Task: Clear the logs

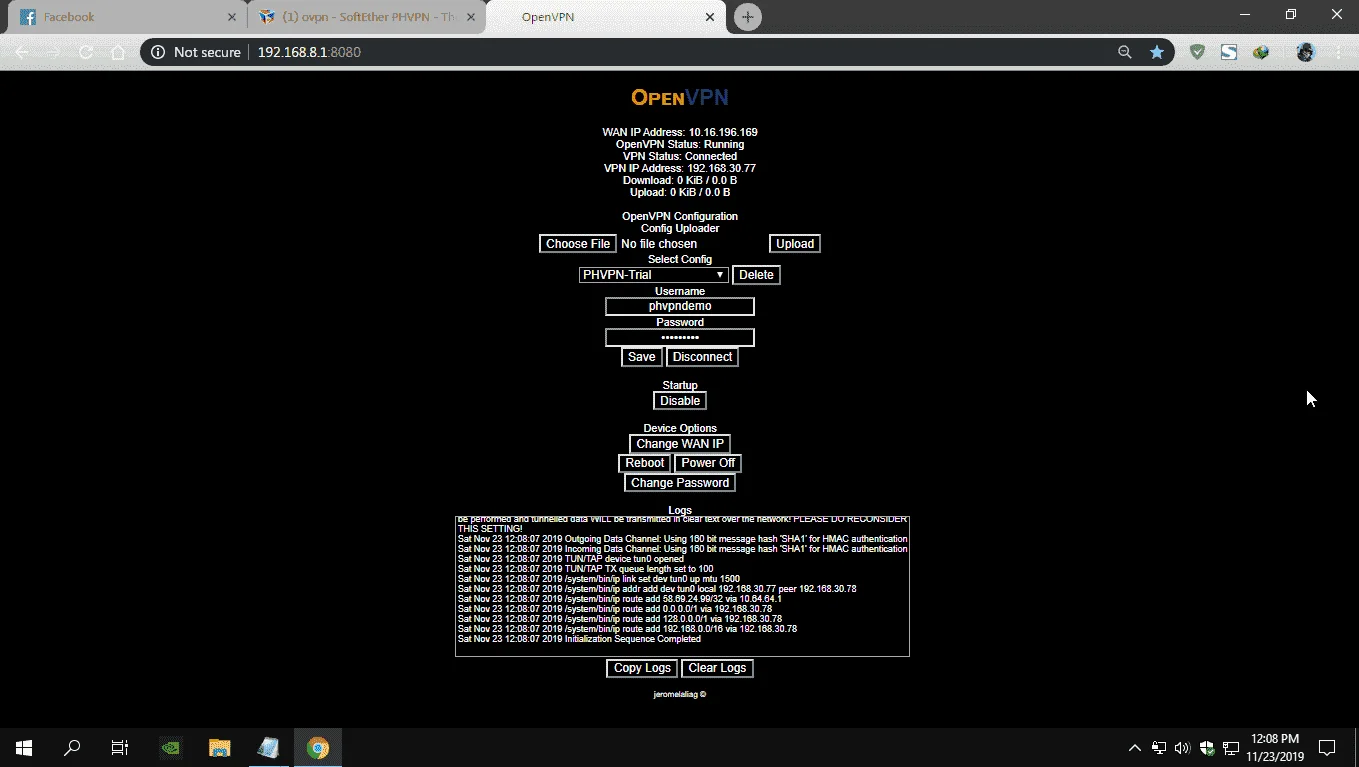Action: [x=717, y=668]
